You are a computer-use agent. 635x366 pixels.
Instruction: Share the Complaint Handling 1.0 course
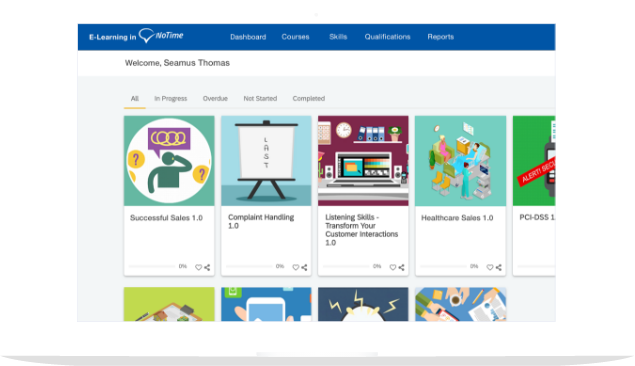[x=304, y=267]
